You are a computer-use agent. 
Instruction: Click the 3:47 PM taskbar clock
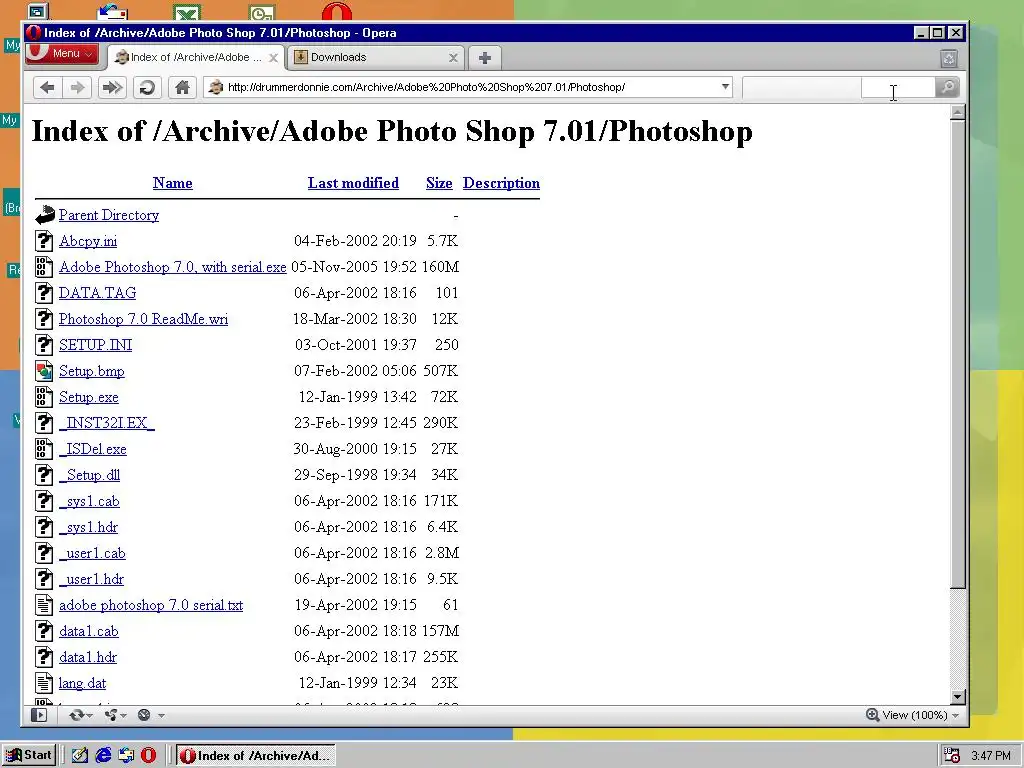point(991,756)
